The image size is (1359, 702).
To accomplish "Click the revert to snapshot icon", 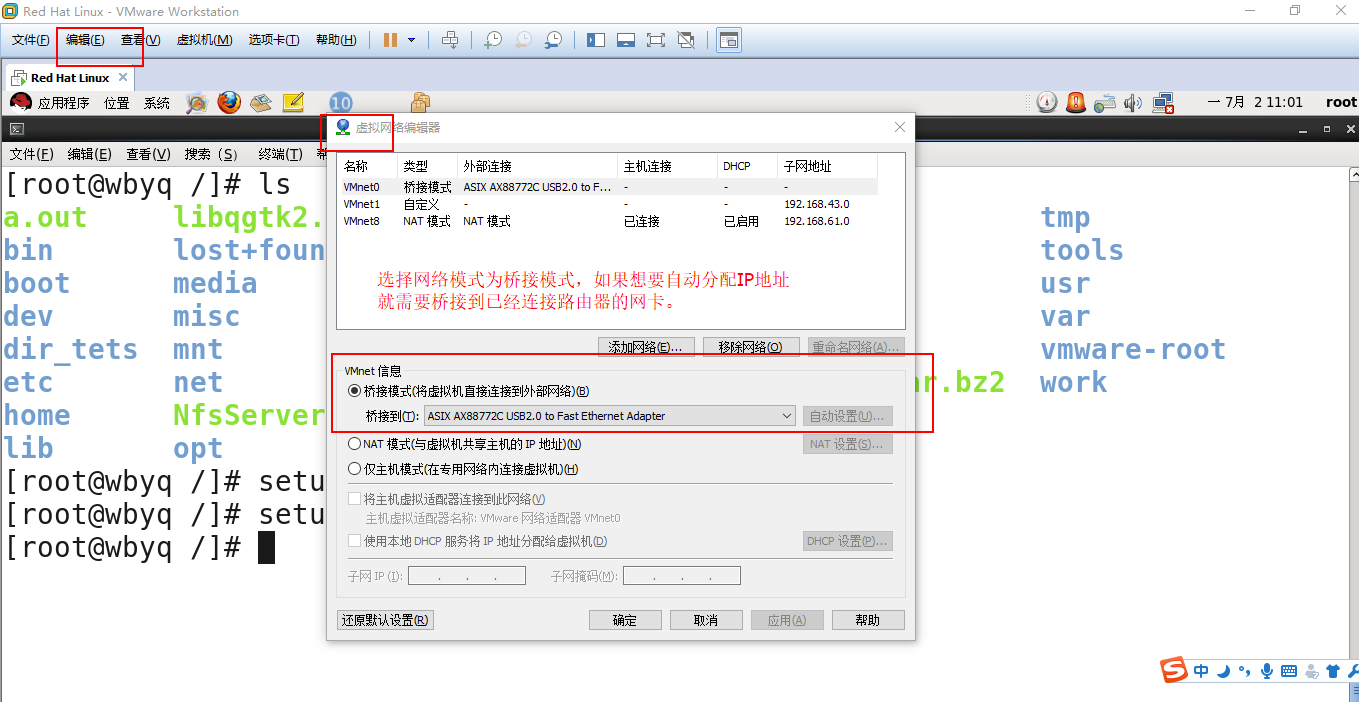I will coord(523,40).
